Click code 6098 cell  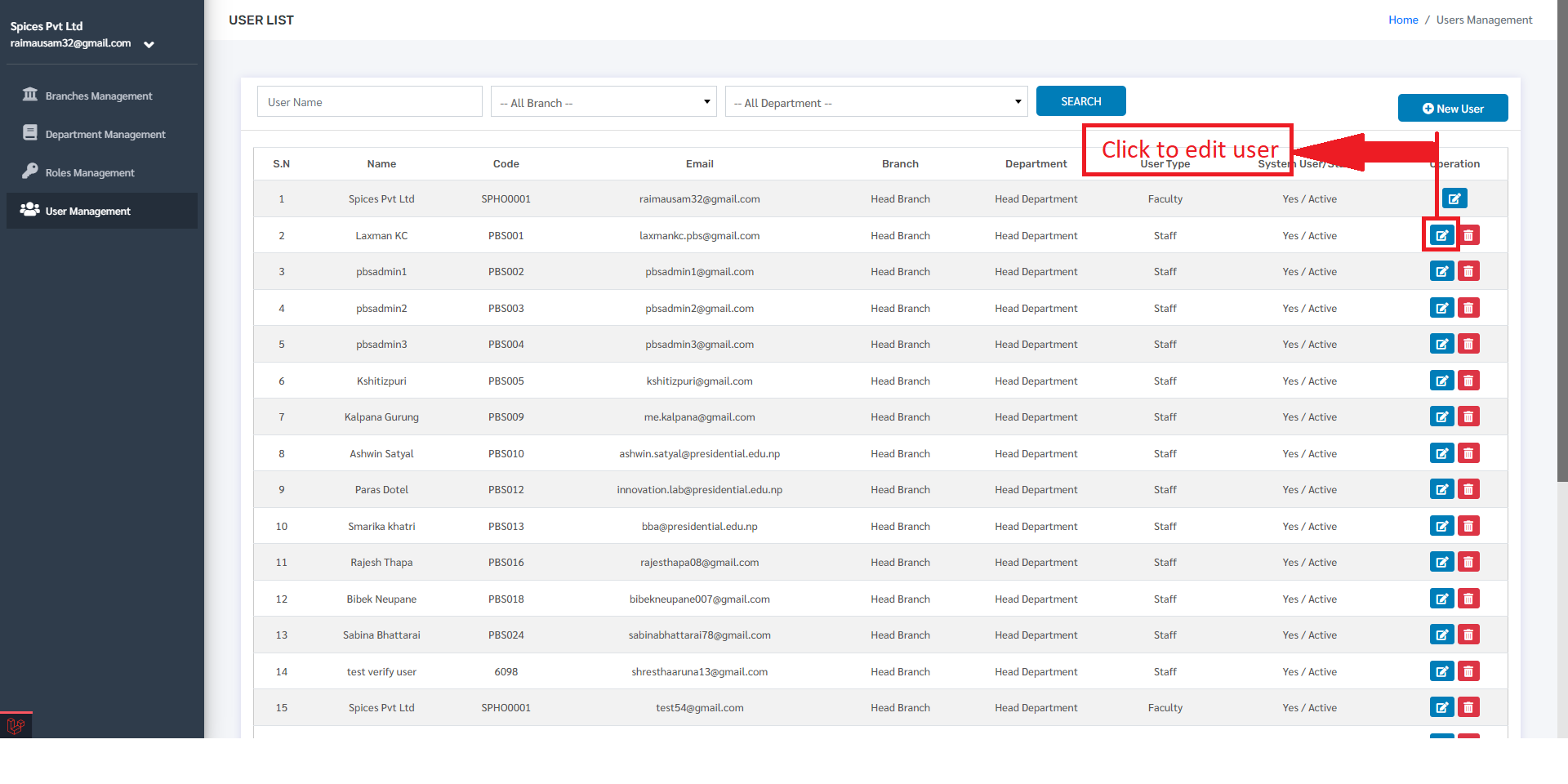[506, 671]
